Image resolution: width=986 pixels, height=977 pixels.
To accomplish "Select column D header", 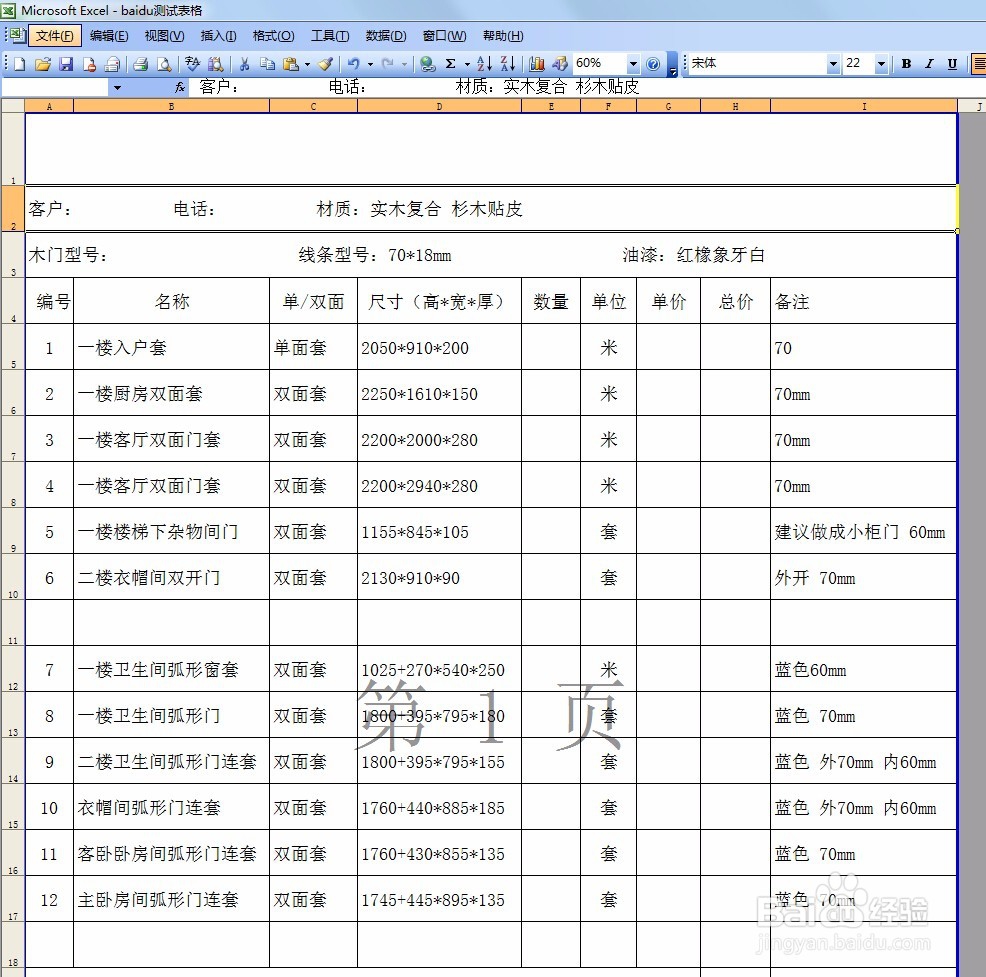I will [439, 106].
